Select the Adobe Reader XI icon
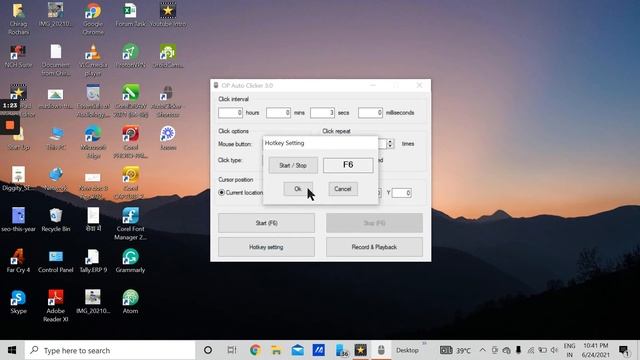 [x=56, y=305]
